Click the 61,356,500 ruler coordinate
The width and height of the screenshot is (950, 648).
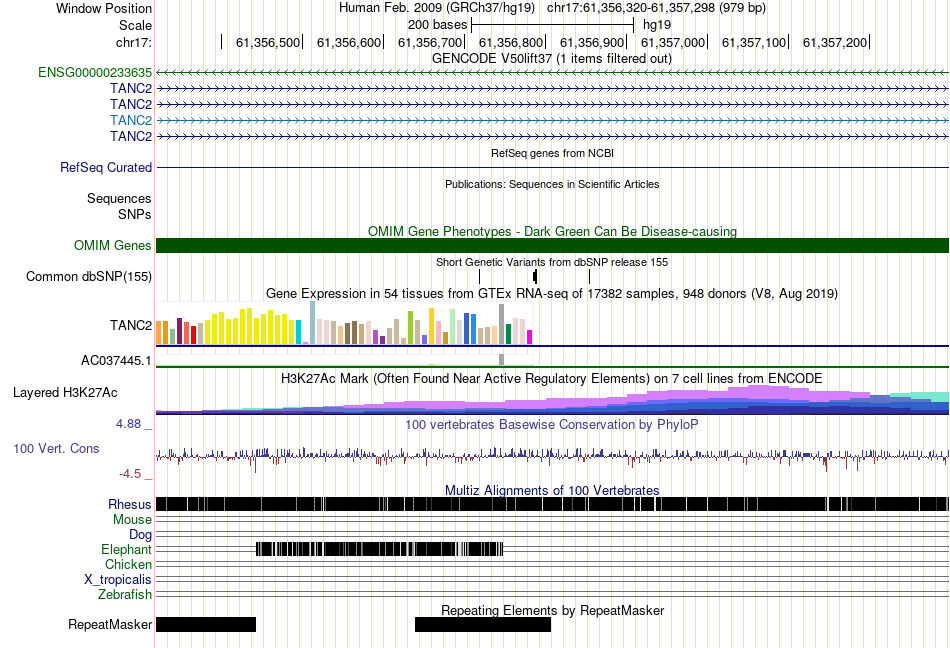click(268, 42)
